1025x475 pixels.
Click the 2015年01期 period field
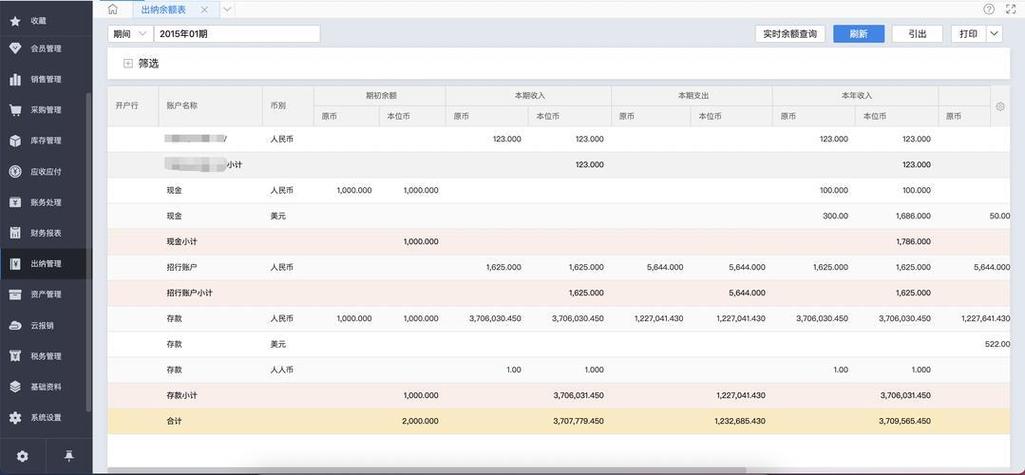coord(237,34)
